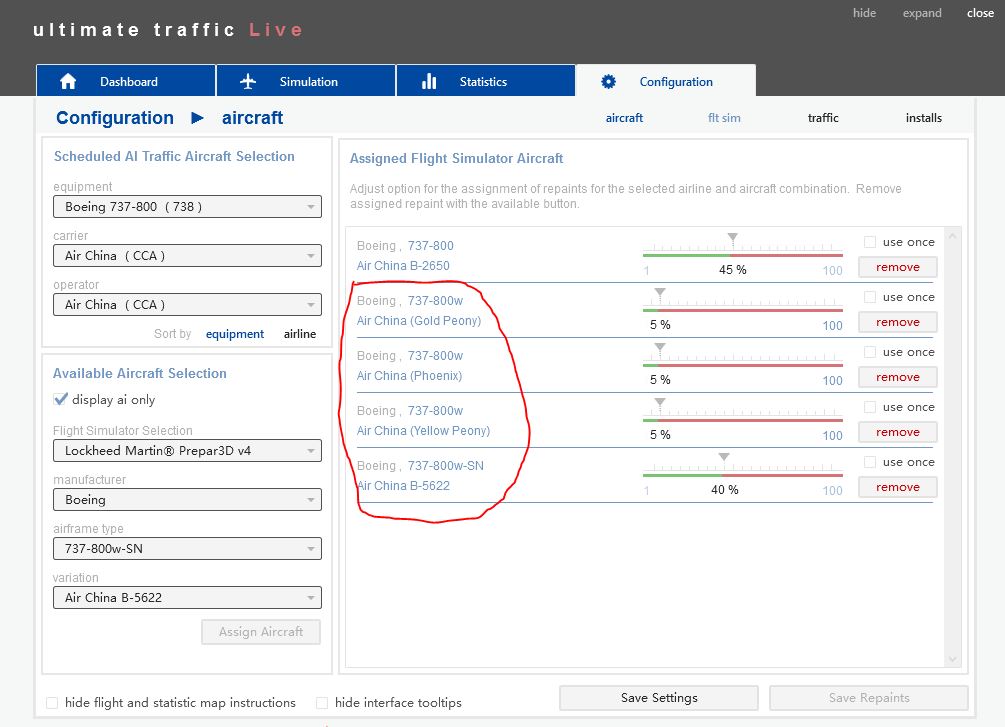The height and width of the screenshot is (727, 1005).
Task: Check use once for Air China (Yellow Peony)
Action: (x=870, y=407)
